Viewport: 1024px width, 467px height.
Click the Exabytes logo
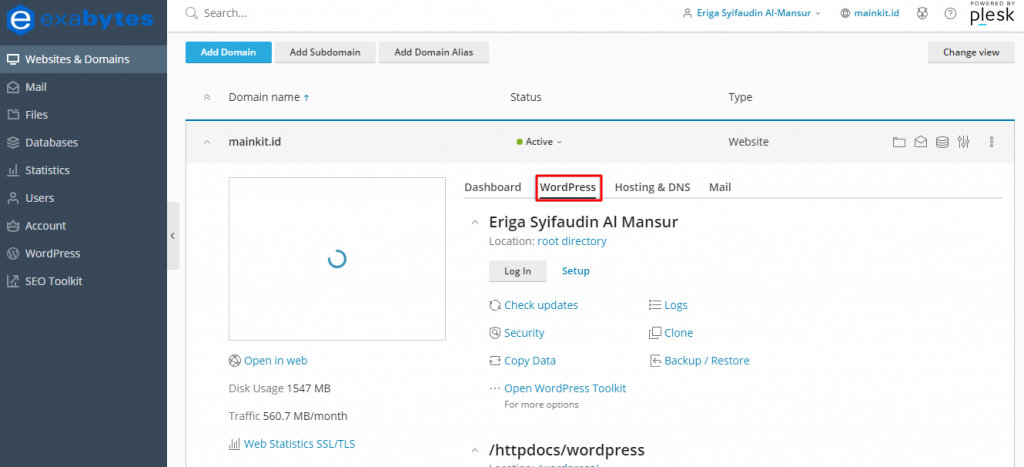pos(80,18)
